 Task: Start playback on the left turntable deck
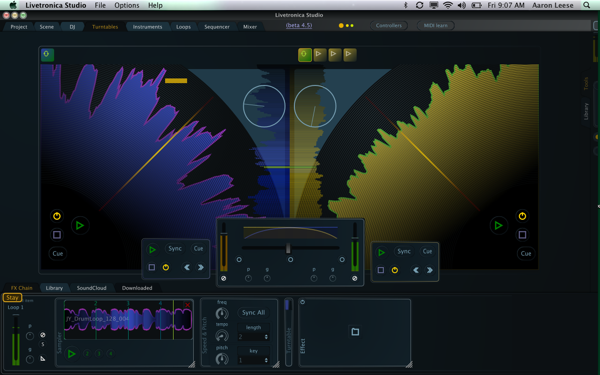pyautogui.click(x=80, y=225)
